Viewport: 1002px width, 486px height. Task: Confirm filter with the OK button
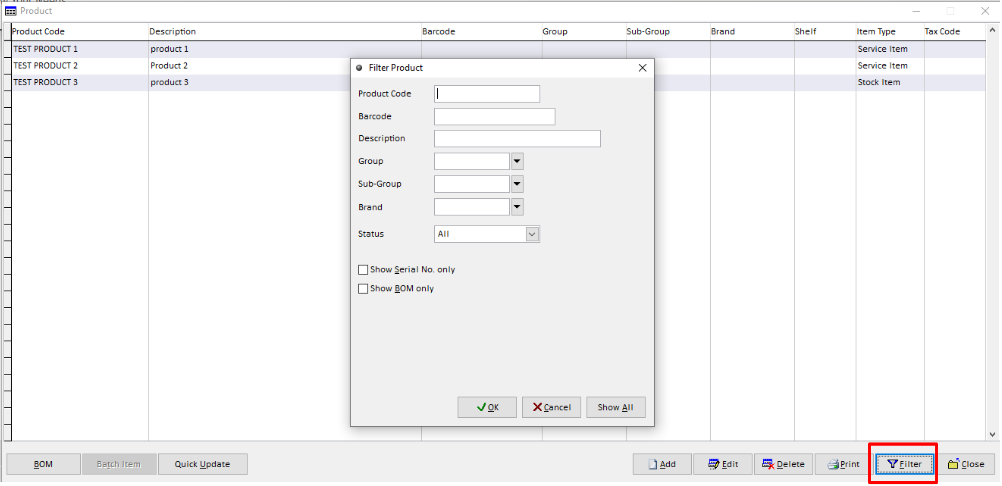487,407
